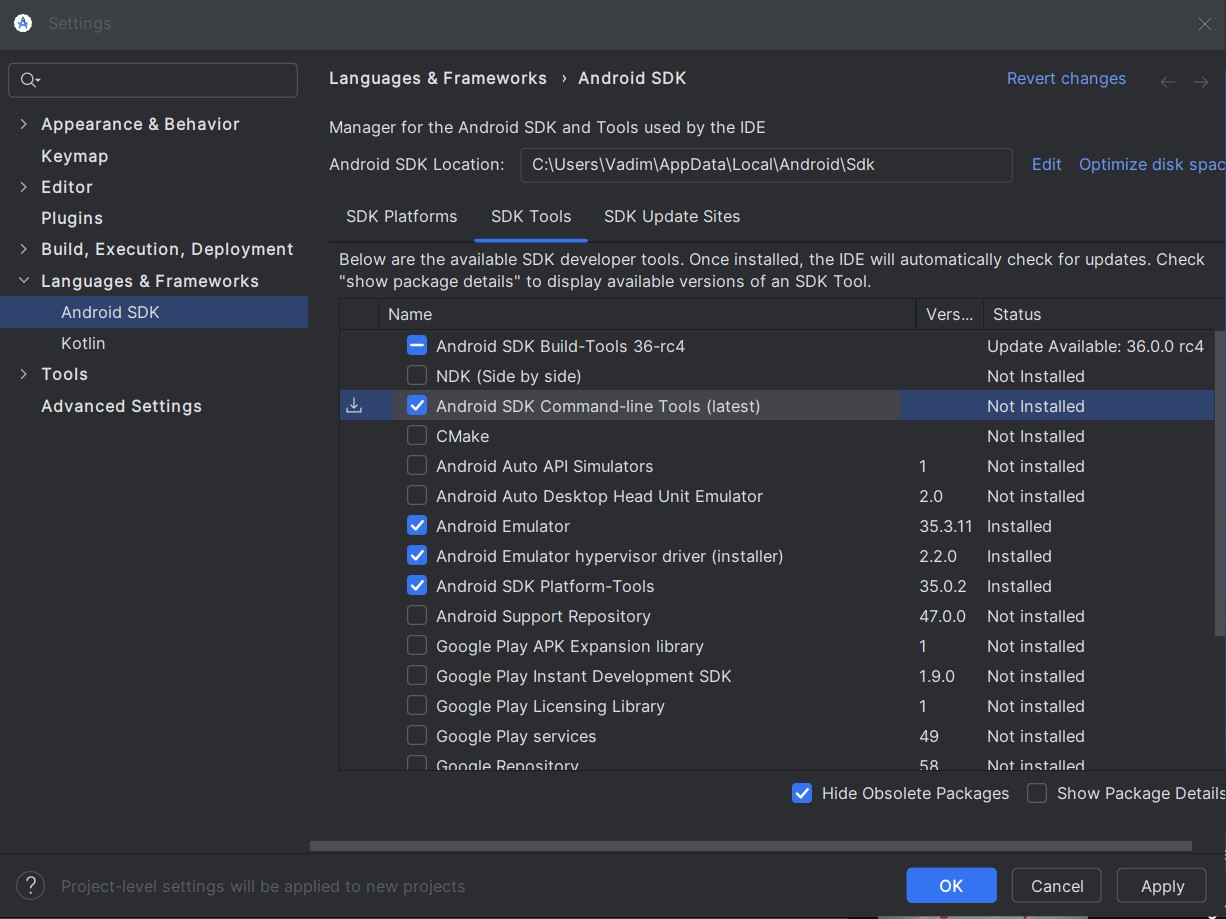The height and width of the screenshot is (919, 1226).
Task: Click Revert changes link
Action: point(1066,78)
